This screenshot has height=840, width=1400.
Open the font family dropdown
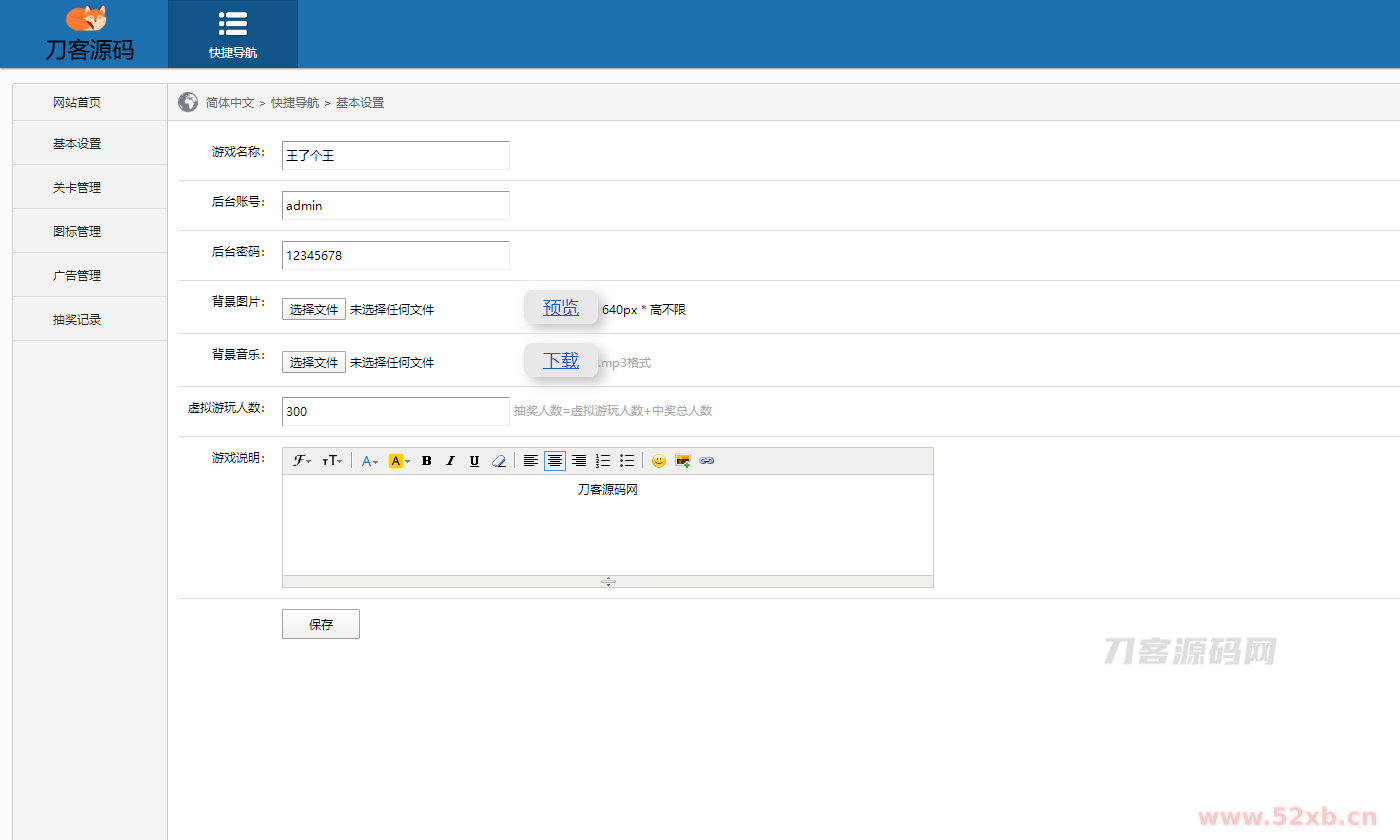[302, 461]
